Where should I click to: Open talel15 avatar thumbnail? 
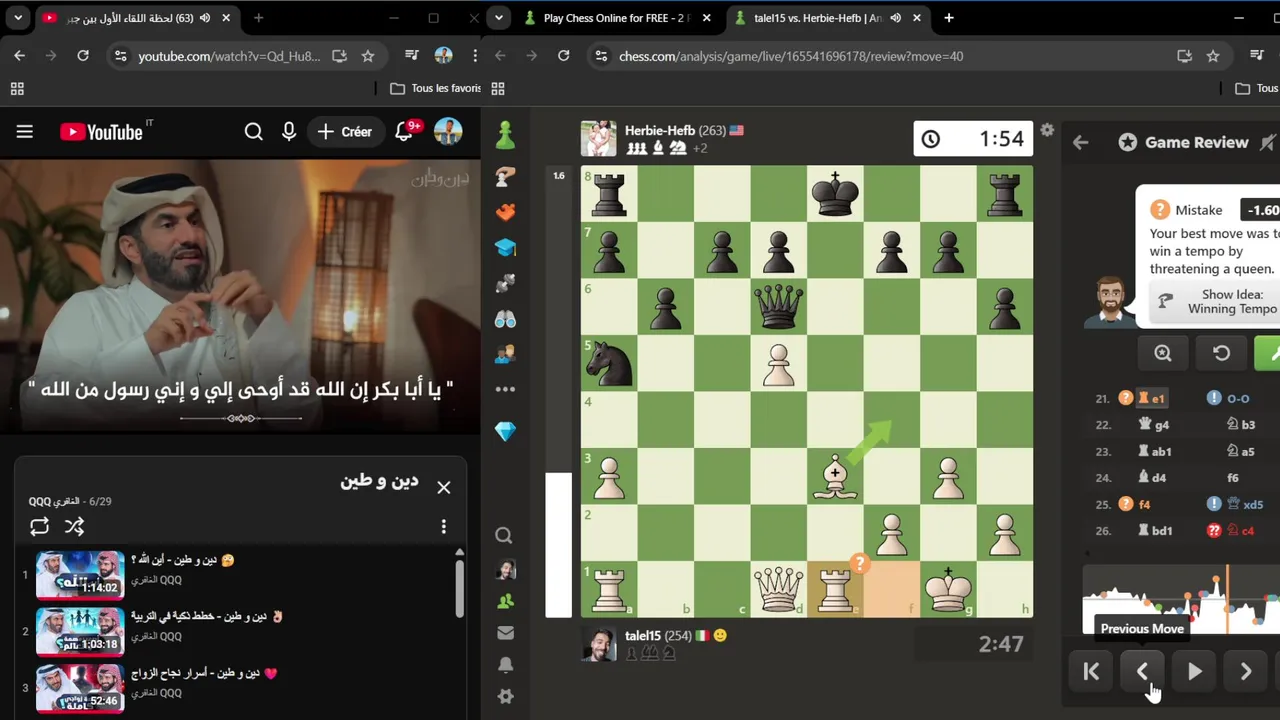click(599, 644)
